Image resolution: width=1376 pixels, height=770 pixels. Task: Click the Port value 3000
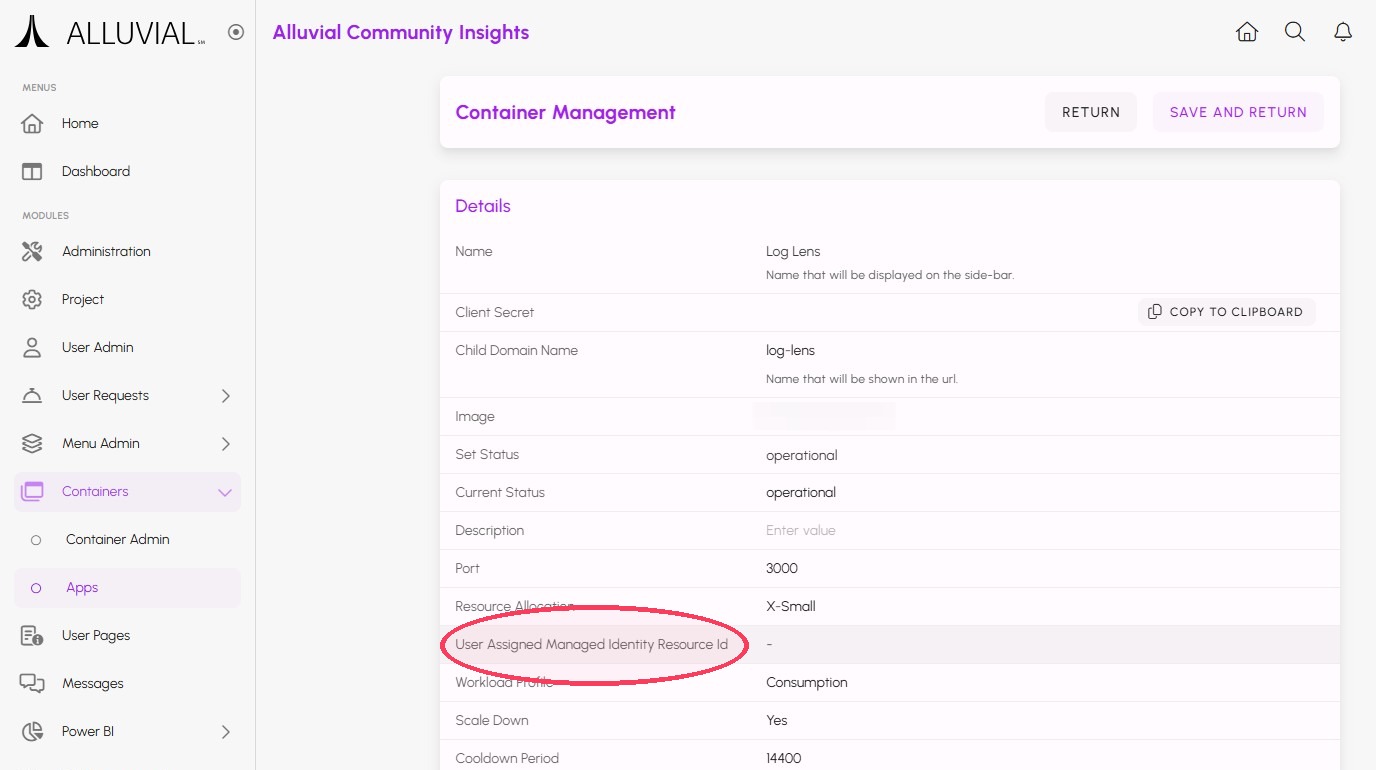(x=782, y=568)
